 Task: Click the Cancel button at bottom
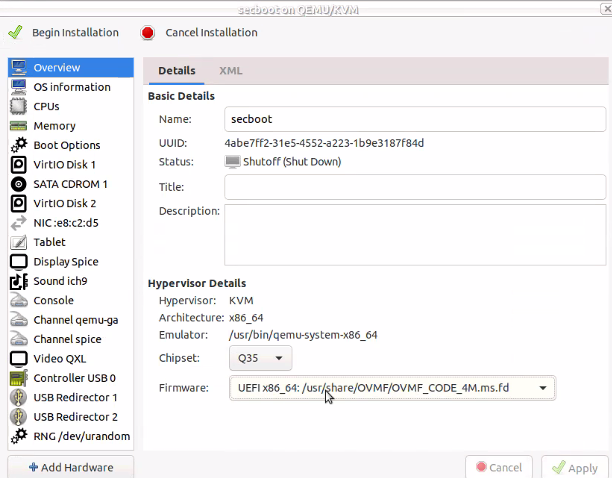(x=499, y=467)
